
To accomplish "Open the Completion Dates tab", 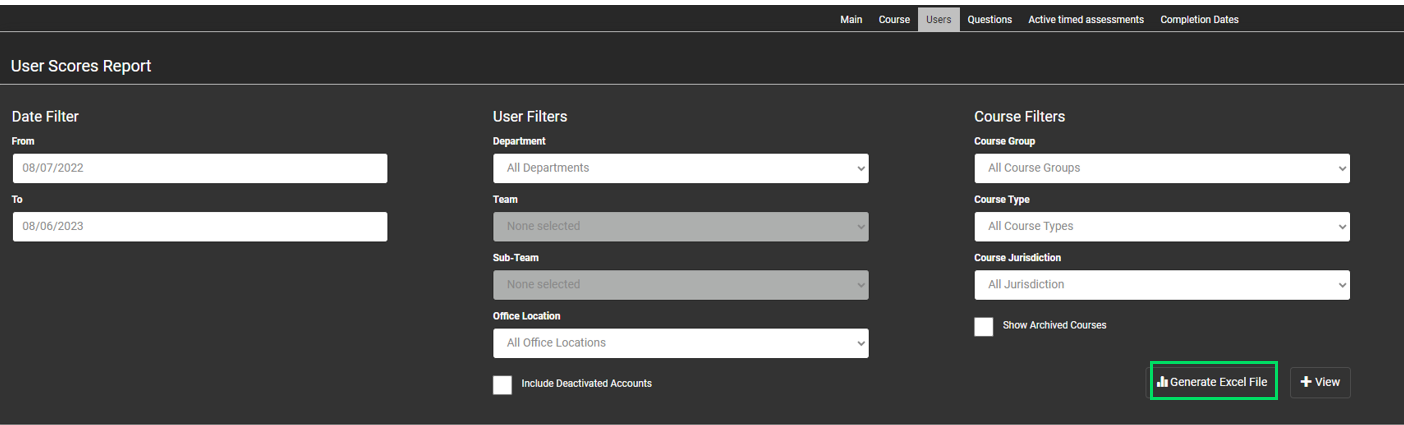I will pyautogui.click(x=1199, y=19).
